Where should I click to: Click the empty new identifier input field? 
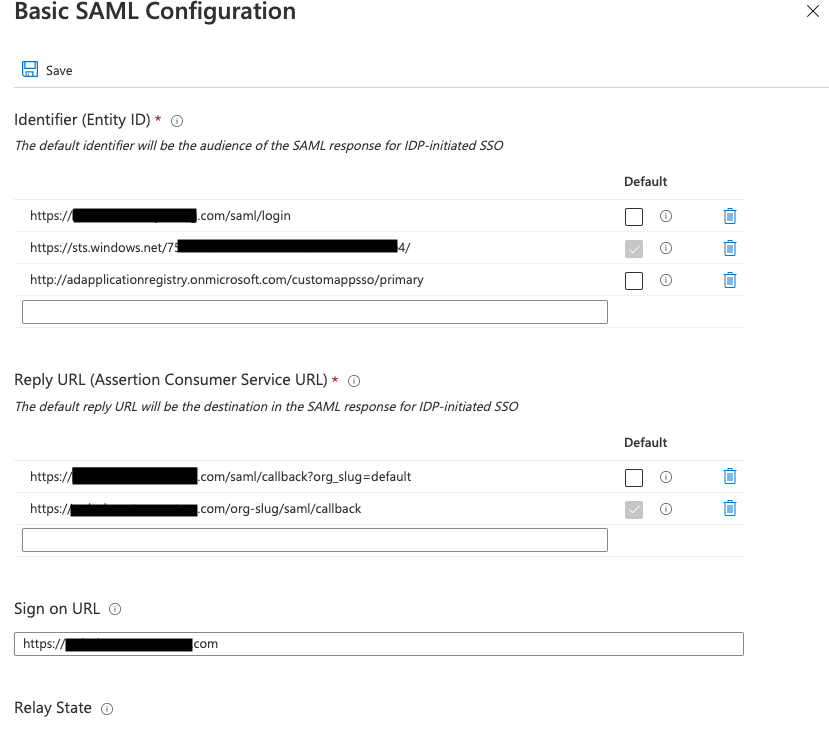coord(315,312)
